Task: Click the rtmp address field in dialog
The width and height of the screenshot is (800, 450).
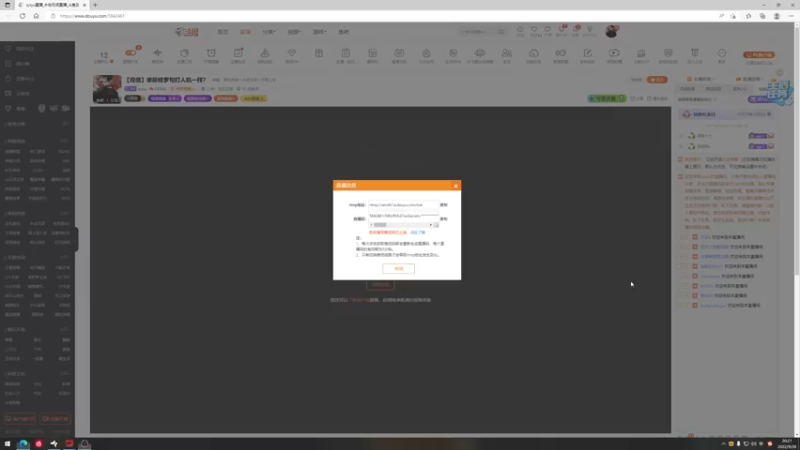Action: click(x=403, y=205)
